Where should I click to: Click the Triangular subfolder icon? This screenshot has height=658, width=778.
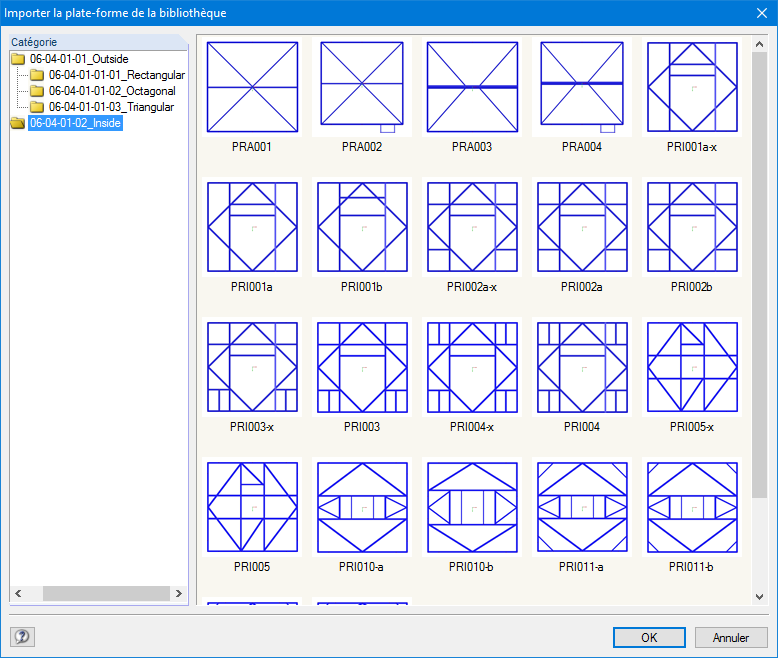(x=37, y=107)
